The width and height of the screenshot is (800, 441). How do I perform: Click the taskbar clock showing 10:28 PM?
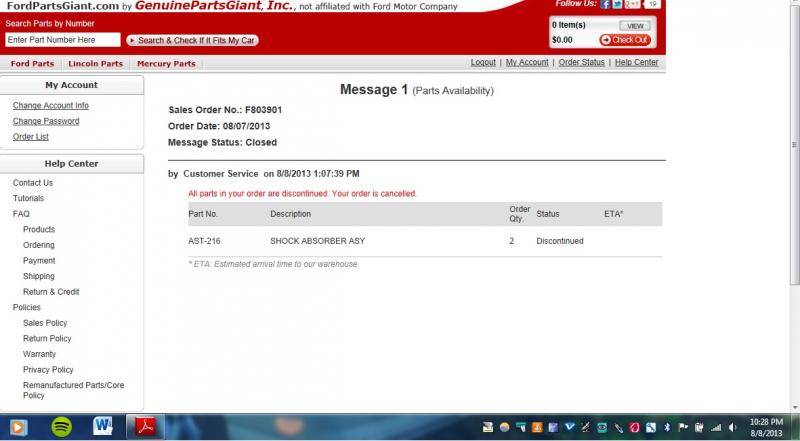point(765,427)
